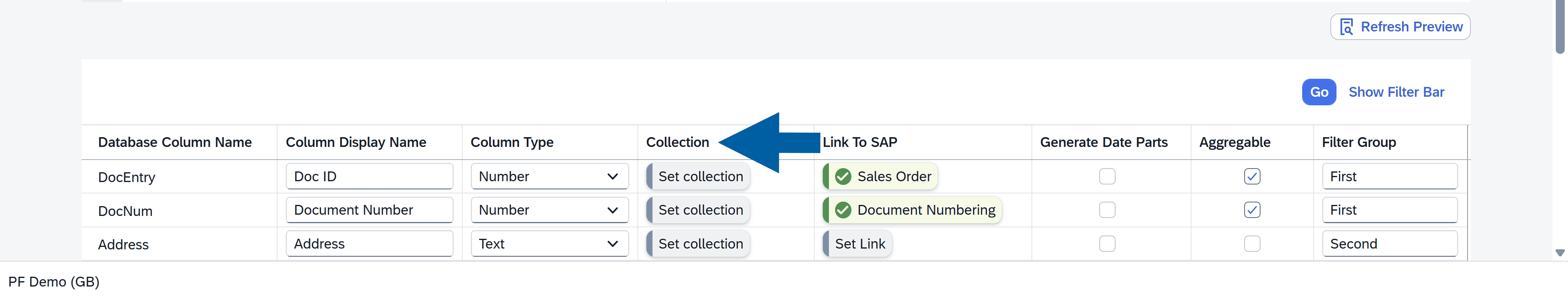Open Set collection for the Address row

[x=699, y=244]
